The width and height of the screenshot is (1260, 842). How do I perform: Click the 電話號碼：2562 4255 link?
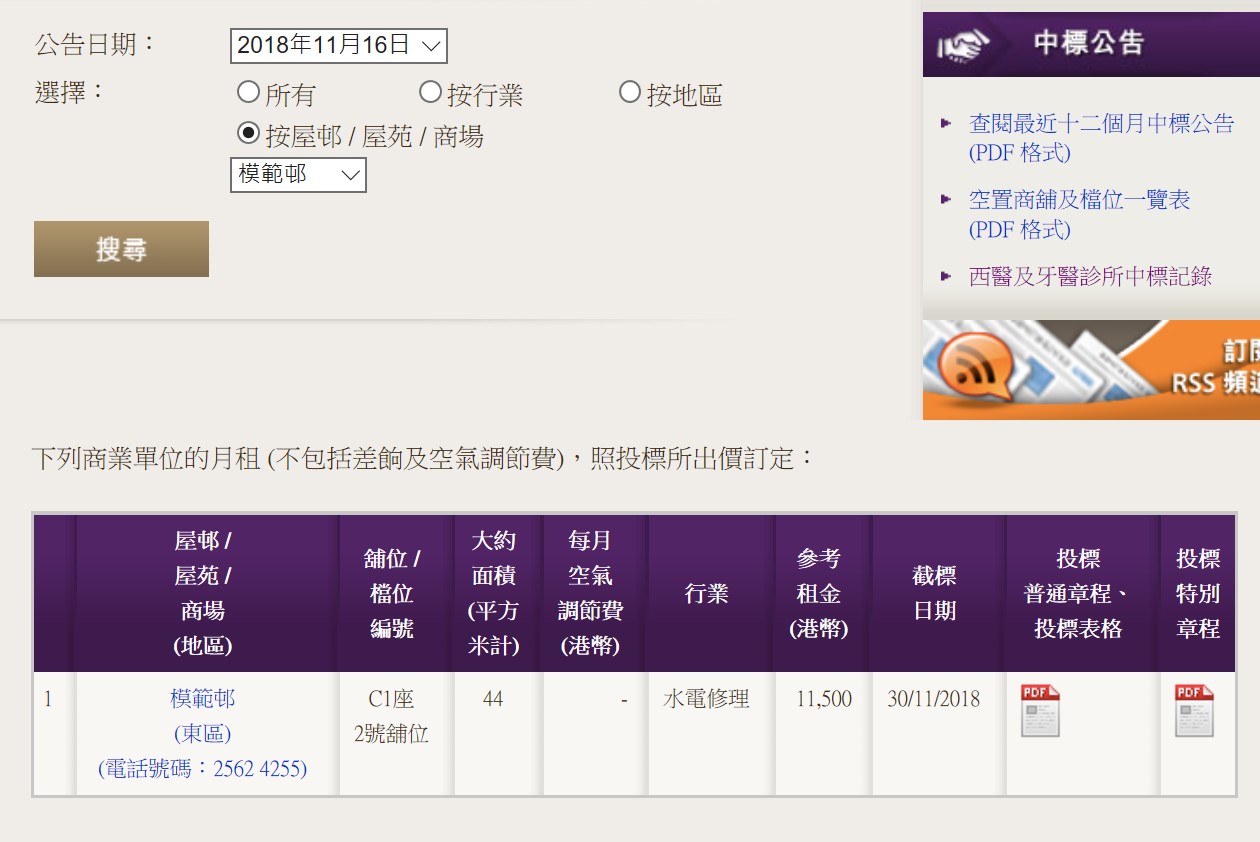coord(203,768)
